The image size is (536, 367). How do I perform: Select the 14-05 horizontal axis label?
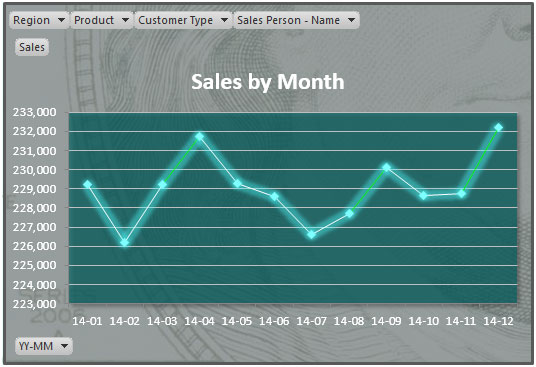pyautogui.click(x=237, y=321)
